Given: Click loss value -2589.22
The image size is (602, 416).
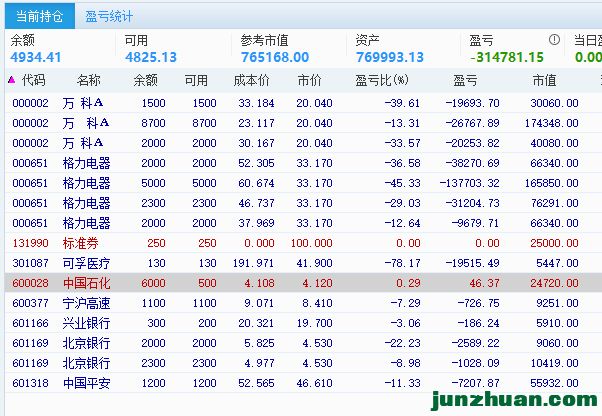Looking at the screenshot, I should (x=475, y=343).
